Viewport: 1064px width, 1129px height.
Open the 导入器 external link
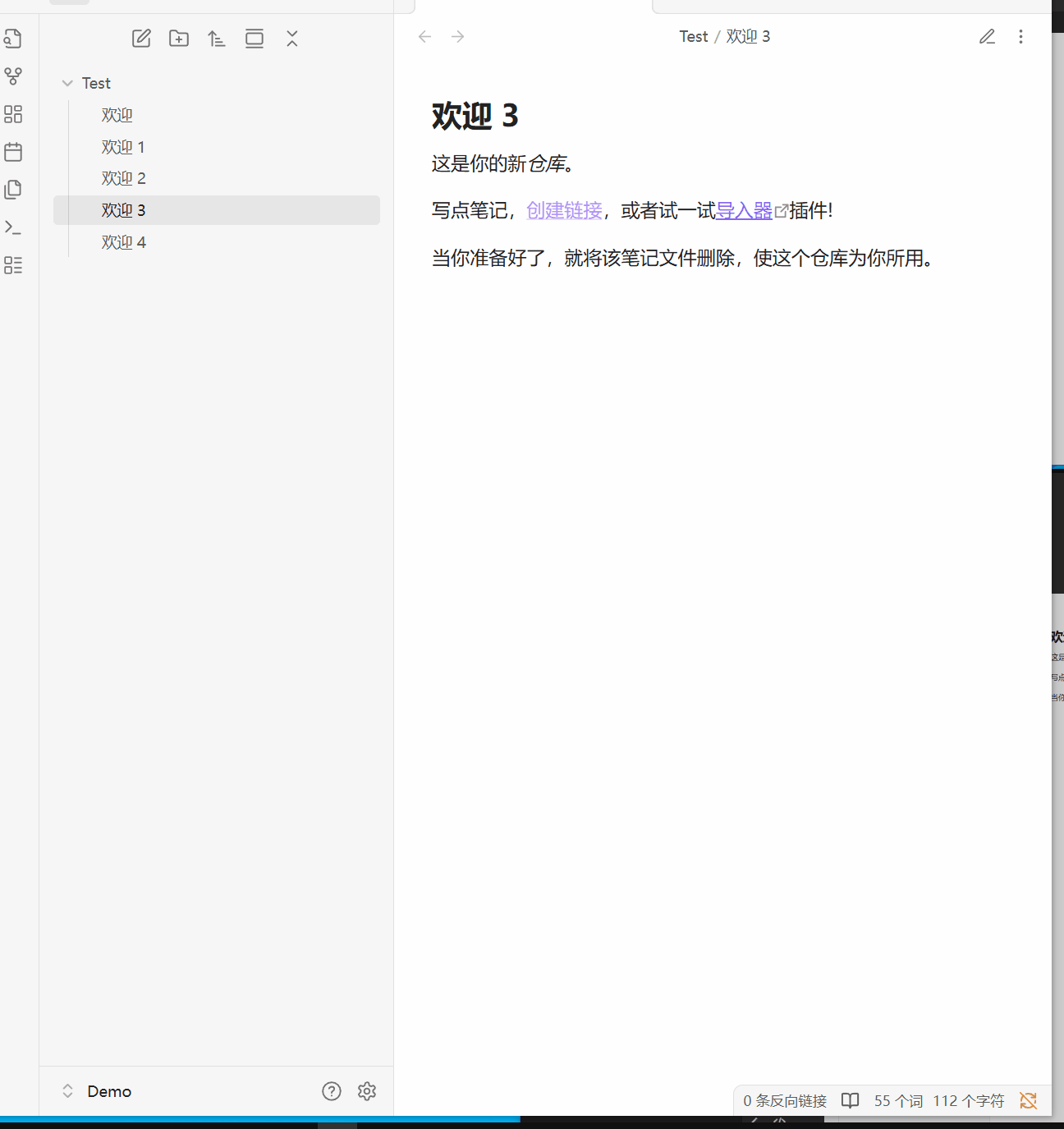(x=744, y=211)
